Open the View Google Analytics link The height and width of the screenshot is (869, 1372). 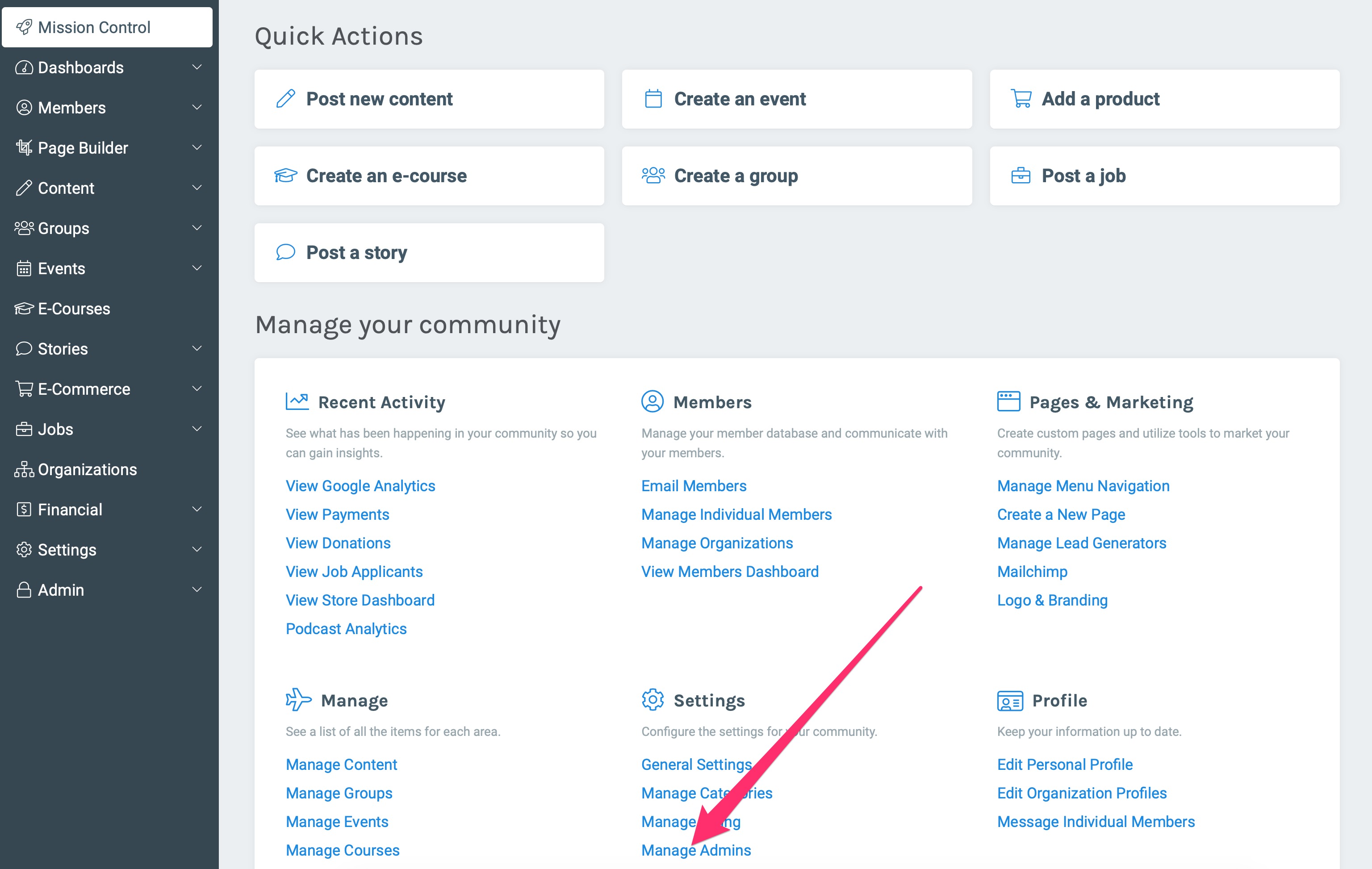(360, 485)
